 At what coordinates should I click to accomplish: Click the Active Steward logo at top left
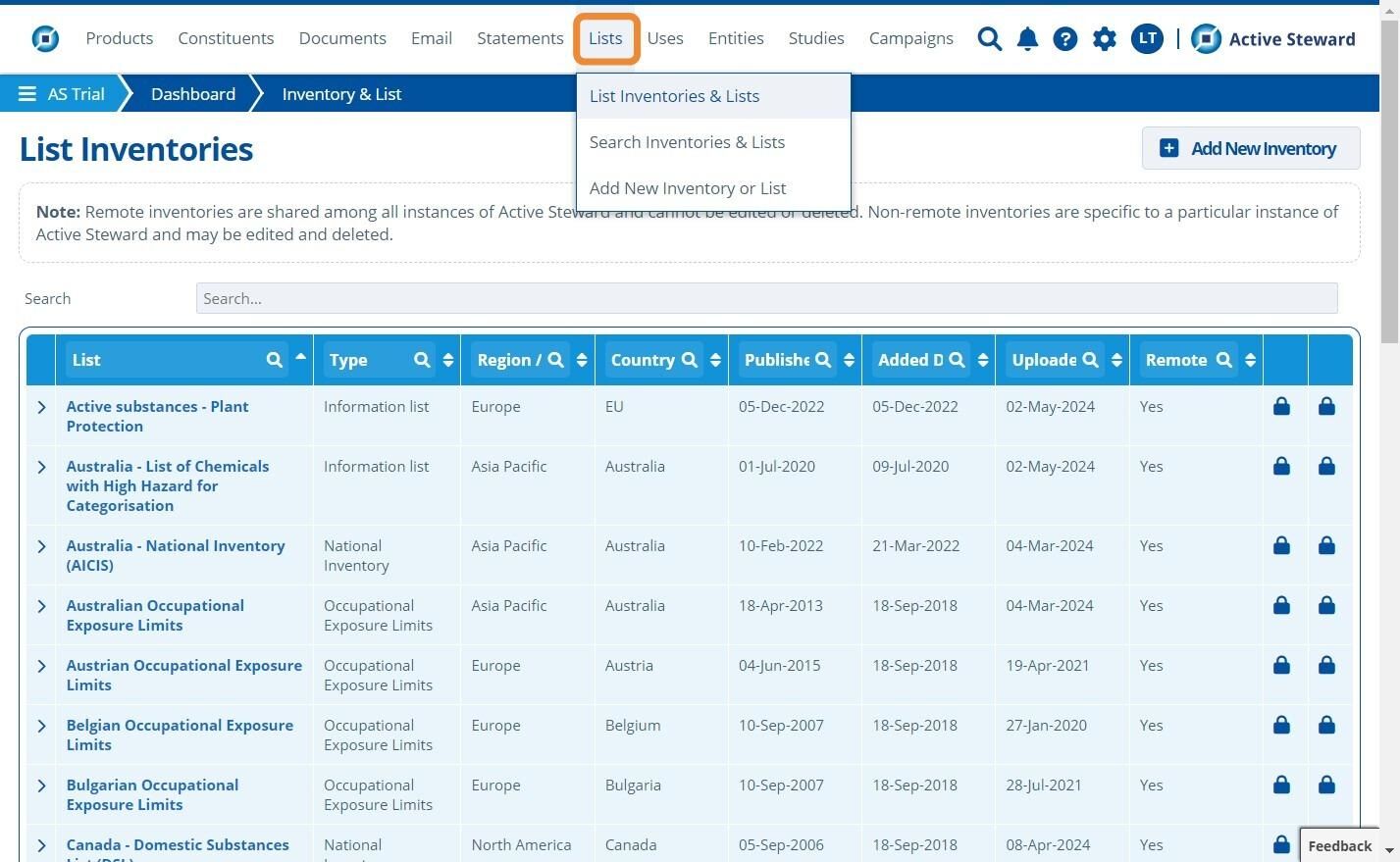coord(45,38)
